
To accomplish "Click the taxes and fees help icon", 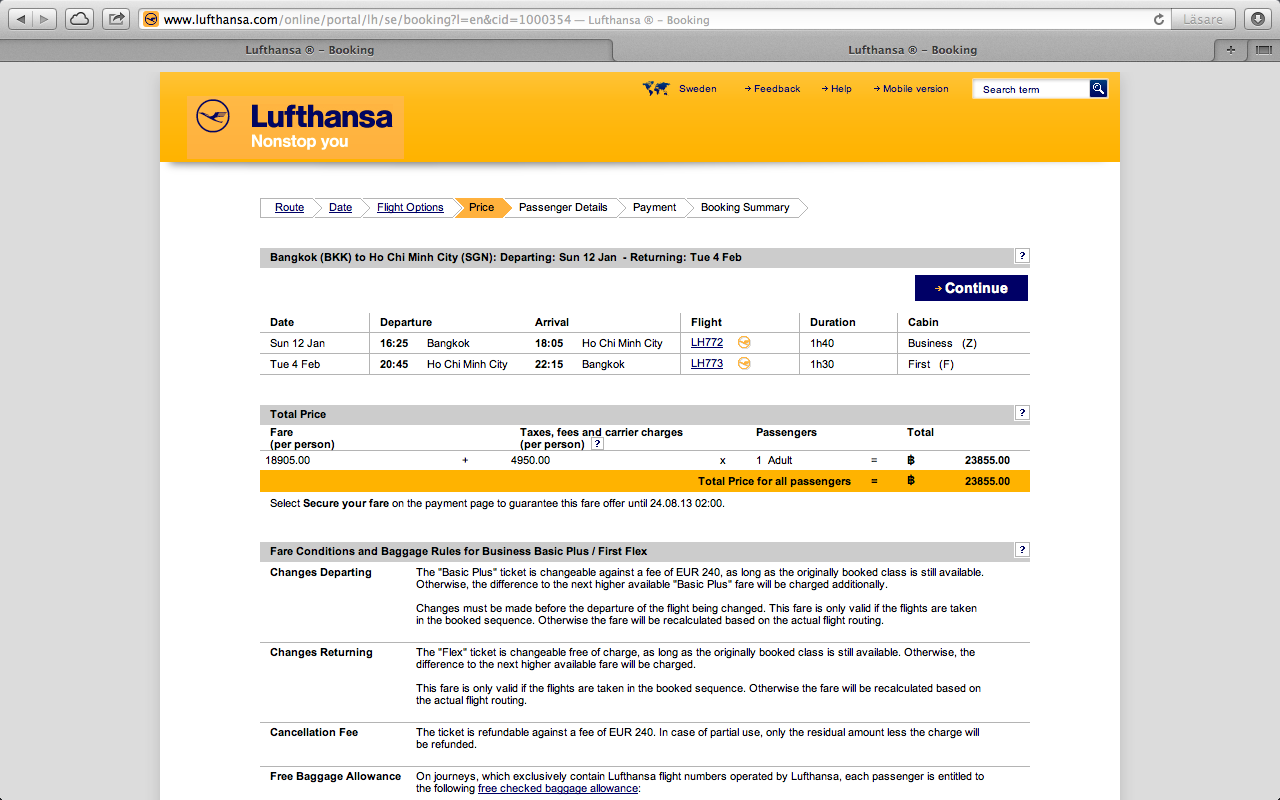I will (x=597, y=444).
